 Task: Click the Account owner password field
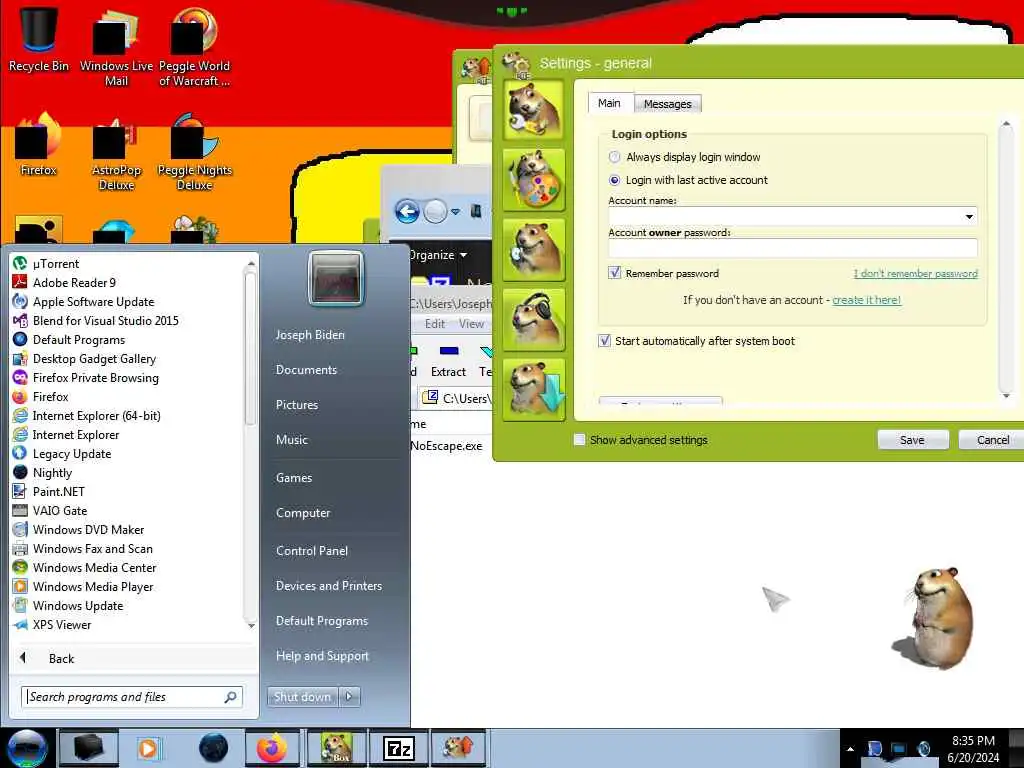point(793,248)
